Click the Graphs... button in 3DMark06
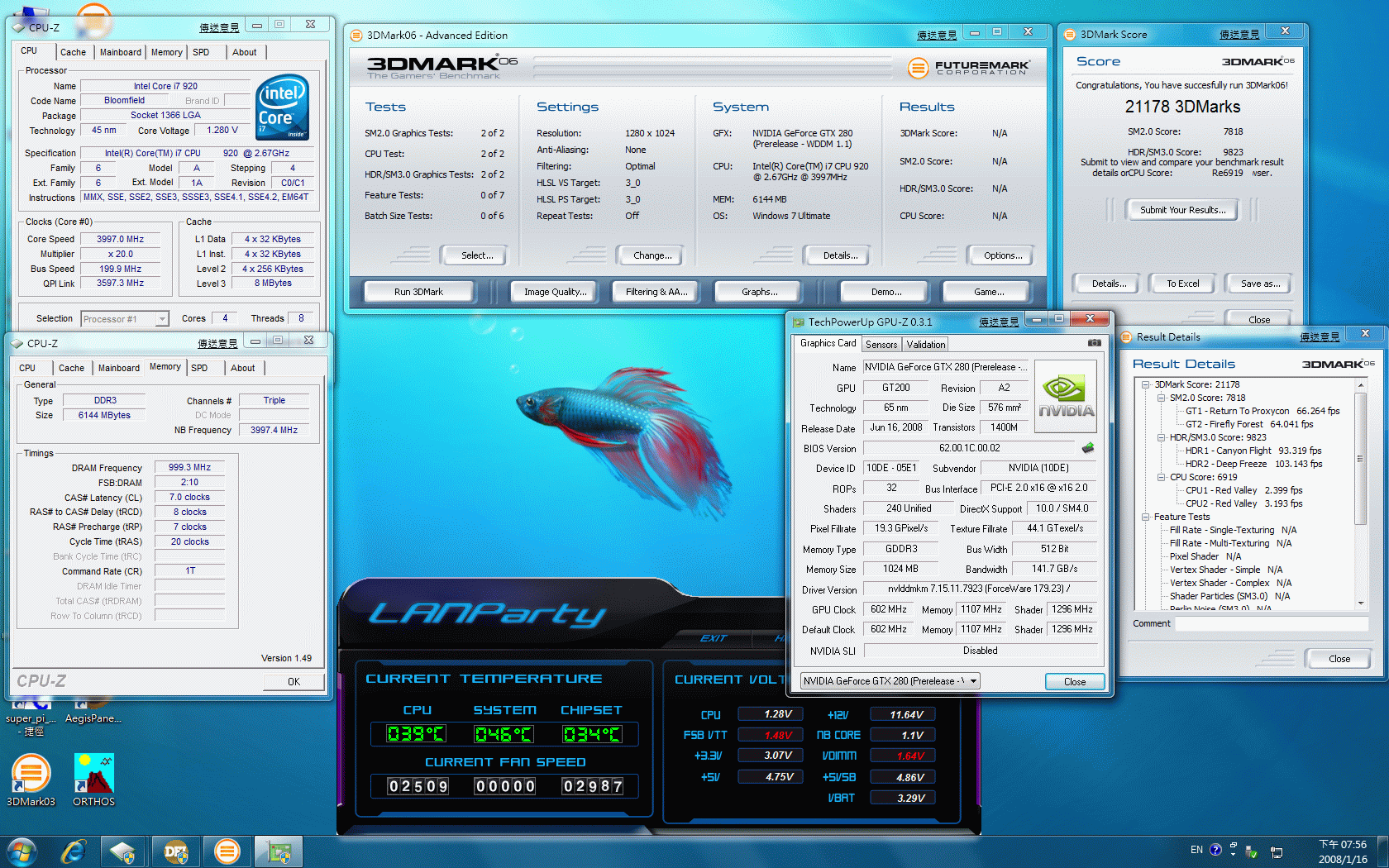Viewport: 1389px width, 868px height. point(759,292)
